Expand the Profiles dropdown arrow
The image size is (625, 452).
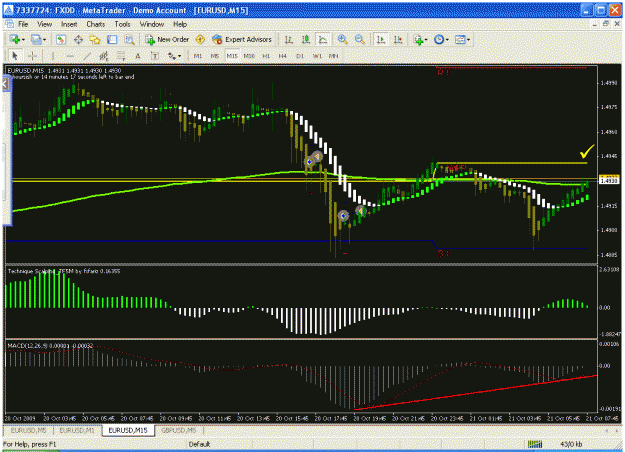click(x=44, y=39)
